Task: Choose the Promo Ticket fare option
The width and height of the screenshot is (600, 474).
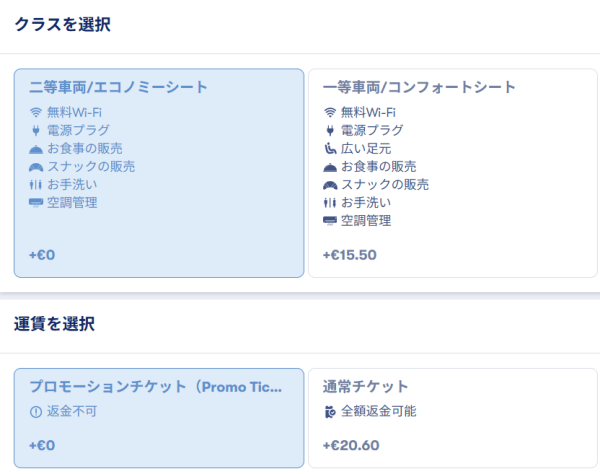Action: pos(158,417)
